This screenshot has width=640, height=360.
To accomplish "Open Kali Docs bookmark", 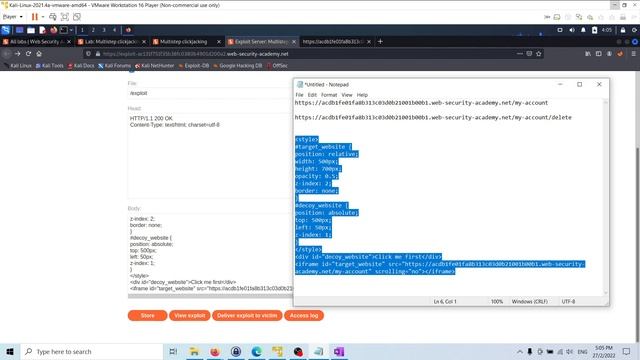I will 81,65.
